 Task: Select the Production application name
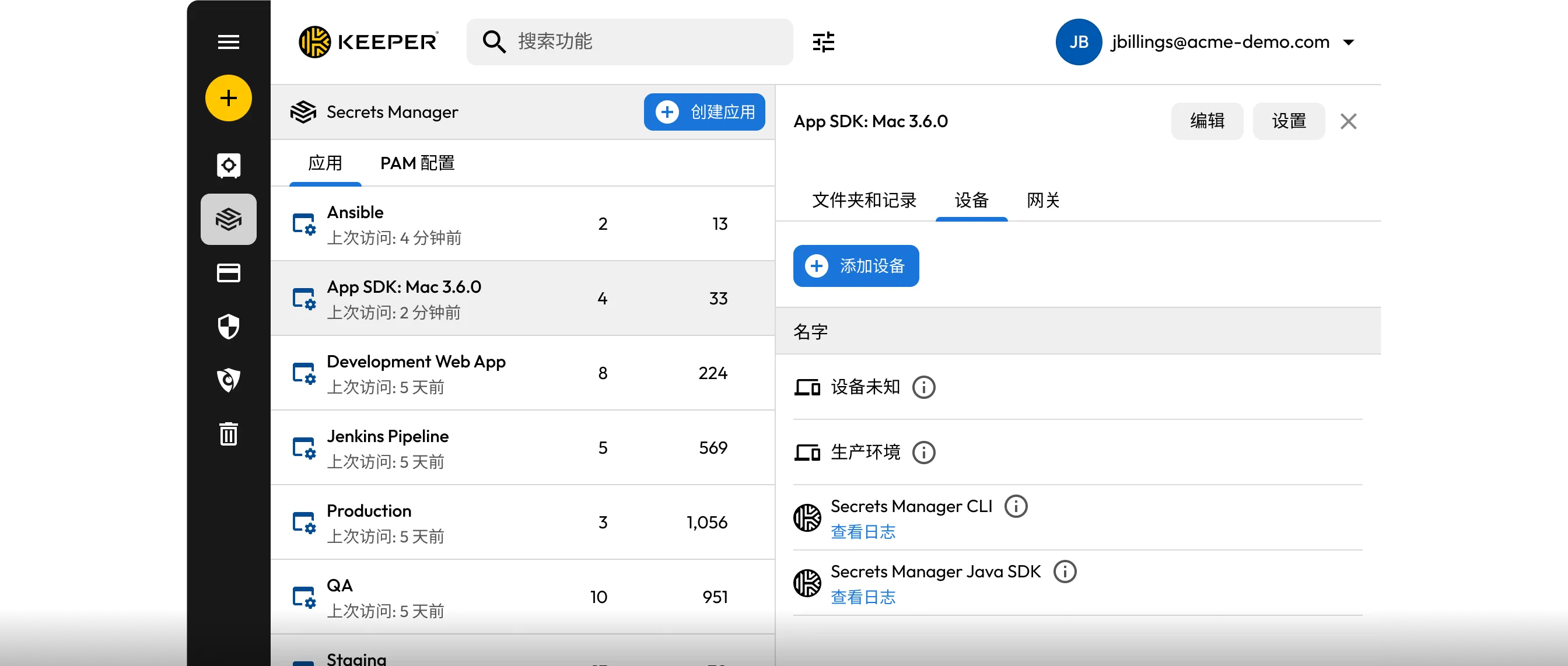(369, 511)
